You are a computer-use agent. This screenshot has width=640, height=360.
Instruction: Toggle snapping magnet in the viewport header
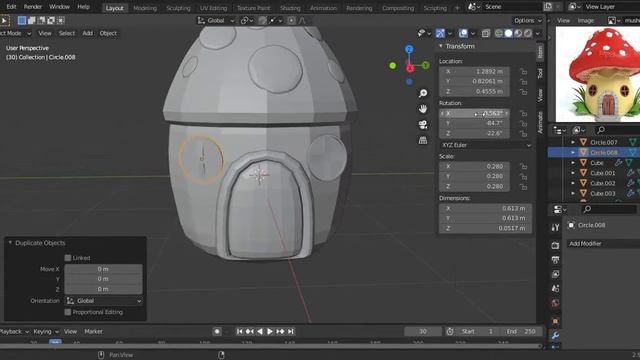click(x=262, y=20)
